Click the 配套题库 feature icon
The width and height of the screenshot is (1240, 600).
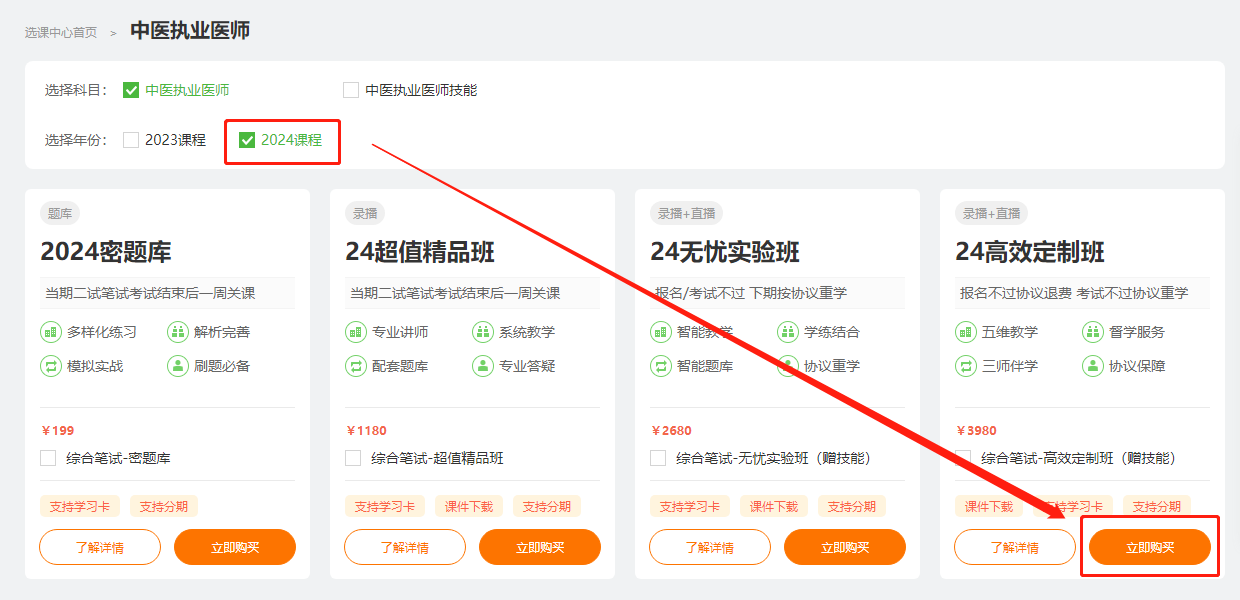(x=356, y=366)
